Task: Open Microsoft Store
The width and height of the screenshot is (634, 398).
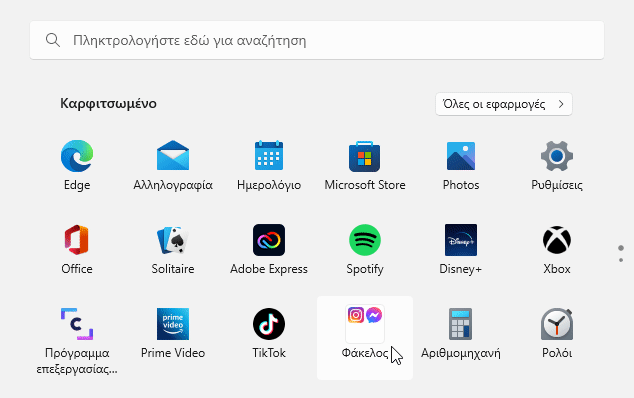Action: (365, 165)
